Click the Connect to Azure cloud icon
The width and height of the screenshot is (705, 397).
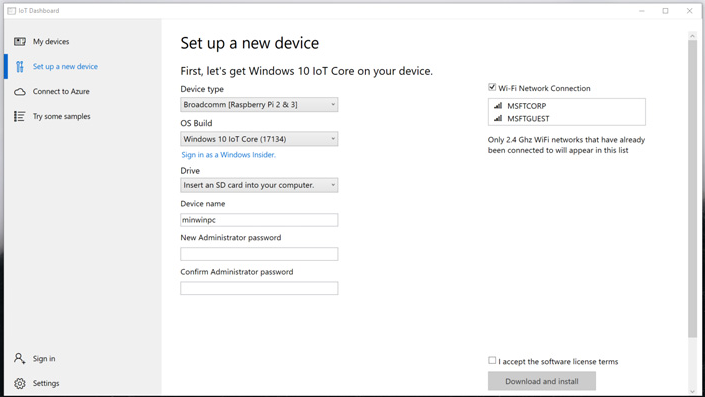(x=20, y=92)
